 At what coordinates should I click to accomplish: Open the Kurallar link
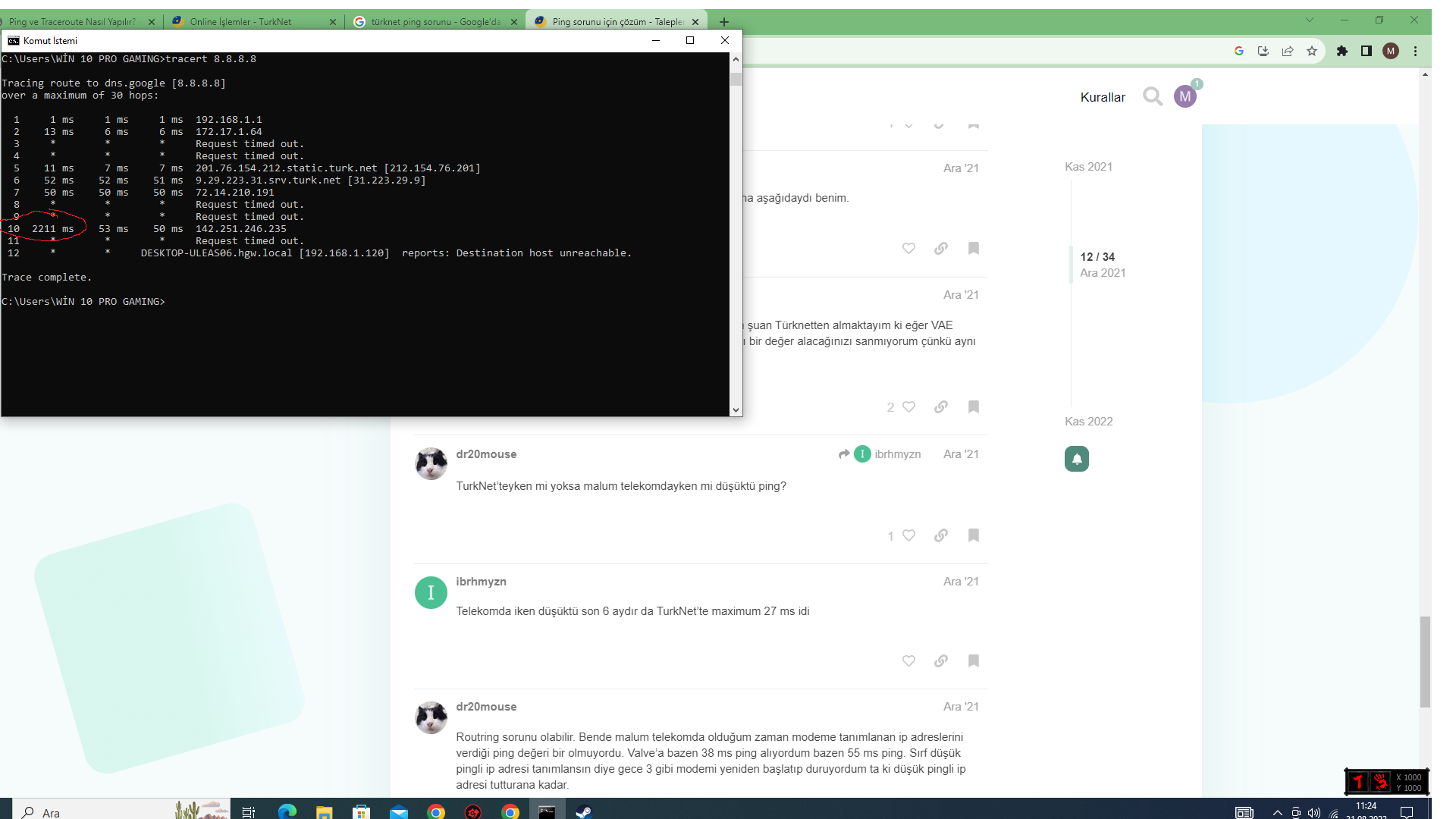[x=1103, y=97]
